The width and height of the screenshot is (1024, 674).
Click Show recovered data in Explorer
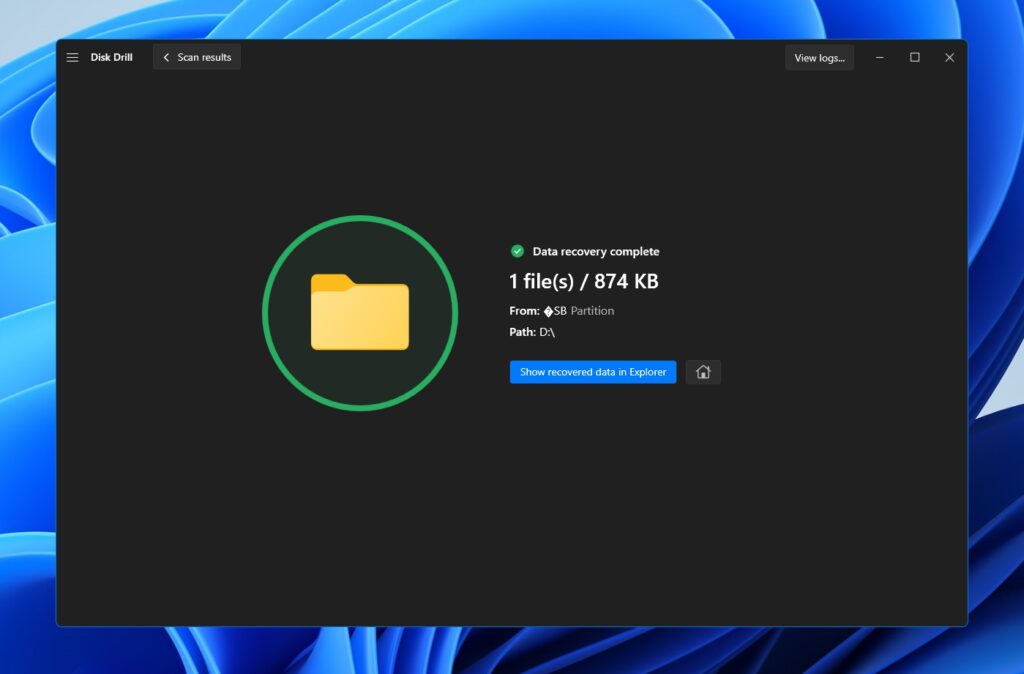(592, 371)
